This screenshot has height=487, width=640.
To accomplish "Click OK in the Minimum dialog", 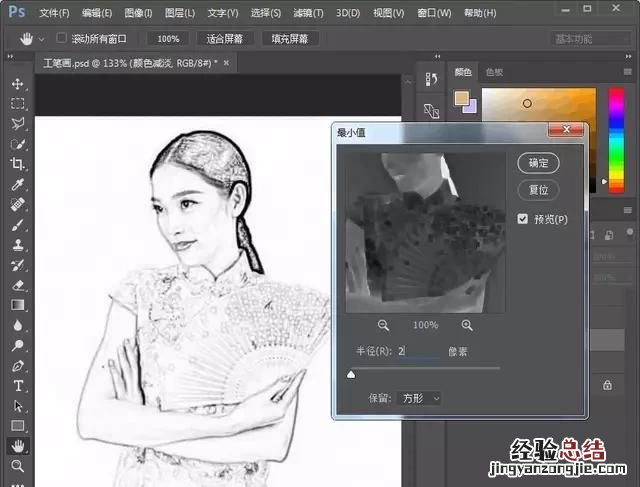I will point(538,163).
